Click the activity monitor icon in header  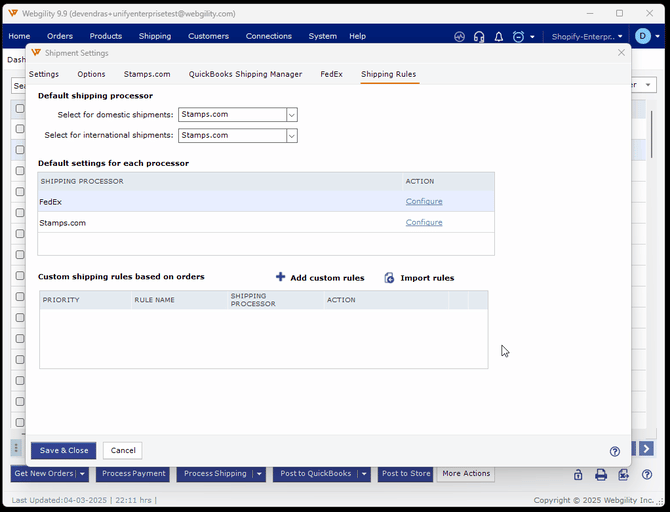coord(460,37)
